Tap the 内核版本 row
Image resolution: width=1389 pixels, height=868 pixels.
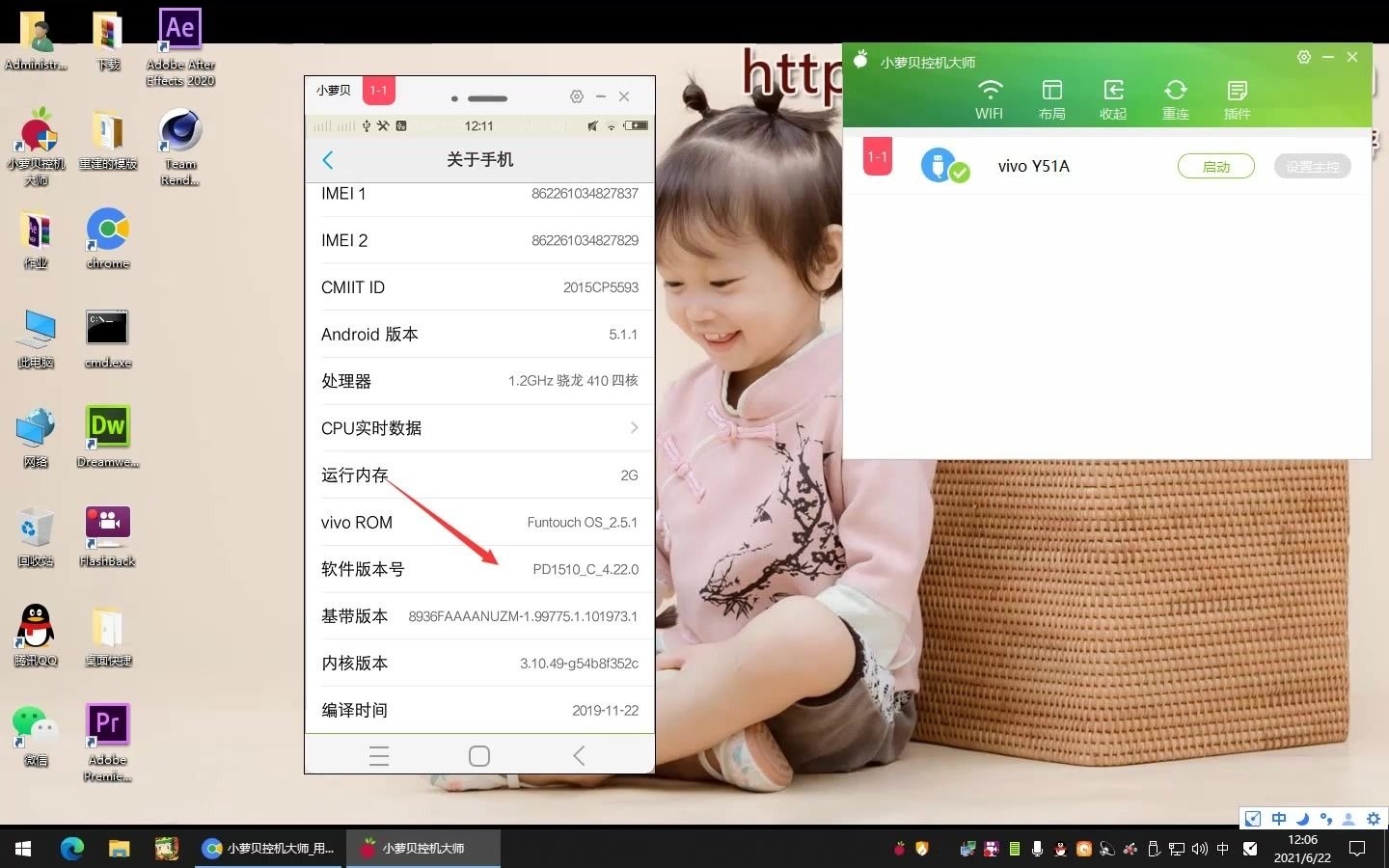click(479, 664)
